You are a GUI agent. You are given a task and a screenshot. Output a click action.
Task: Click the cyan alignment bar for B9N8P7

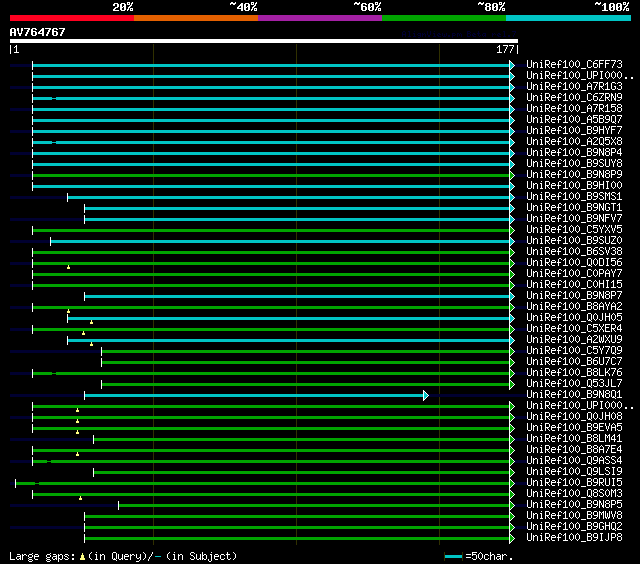point(297,296)
